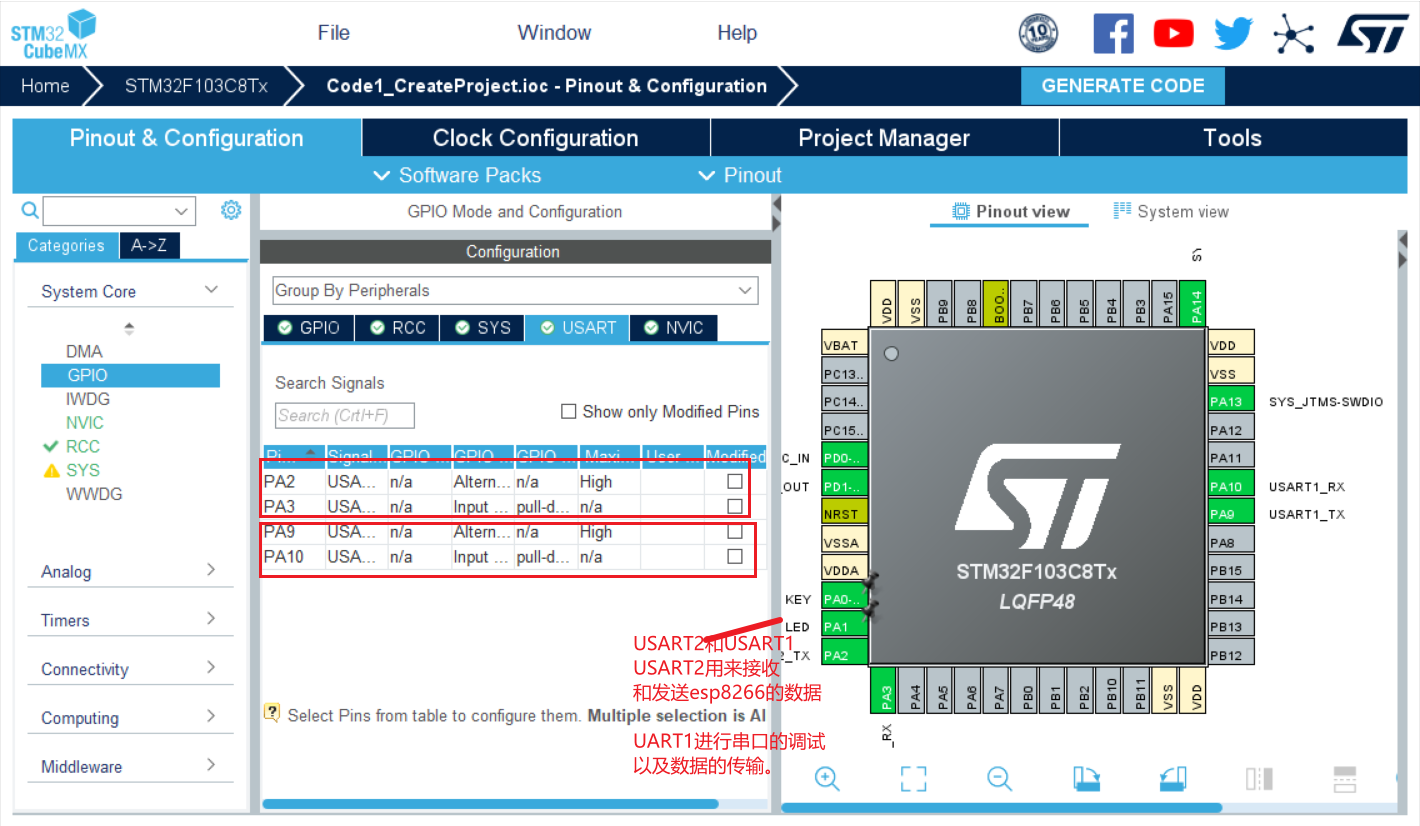Click the pinout view horizontal scrollbar
This screenshot has width=1420, height=826.
pos(1001,807)
